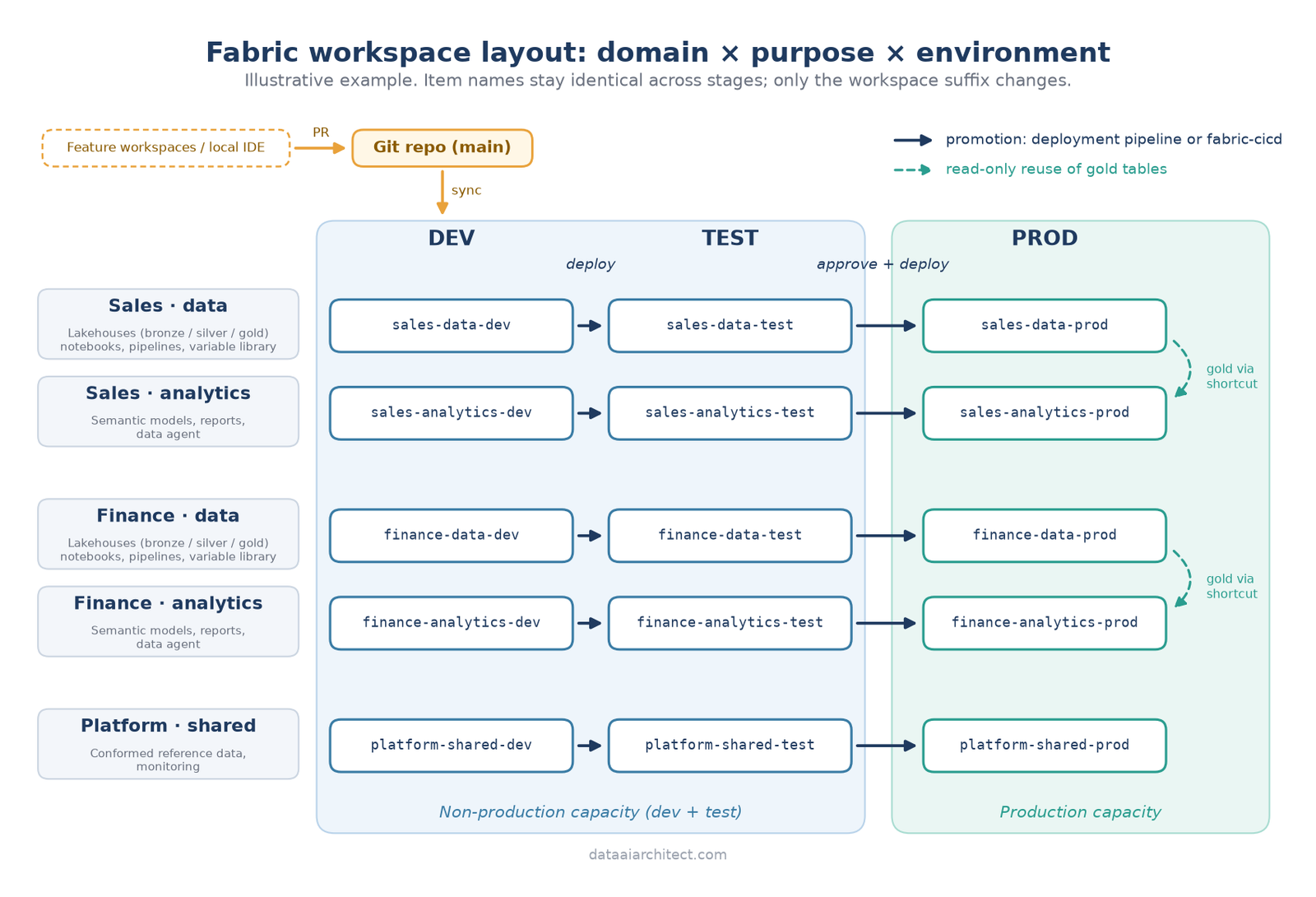Click the 'sync' arrow label
The image size is (1316, 897).
pyautogui.click(x=466, y=191)
